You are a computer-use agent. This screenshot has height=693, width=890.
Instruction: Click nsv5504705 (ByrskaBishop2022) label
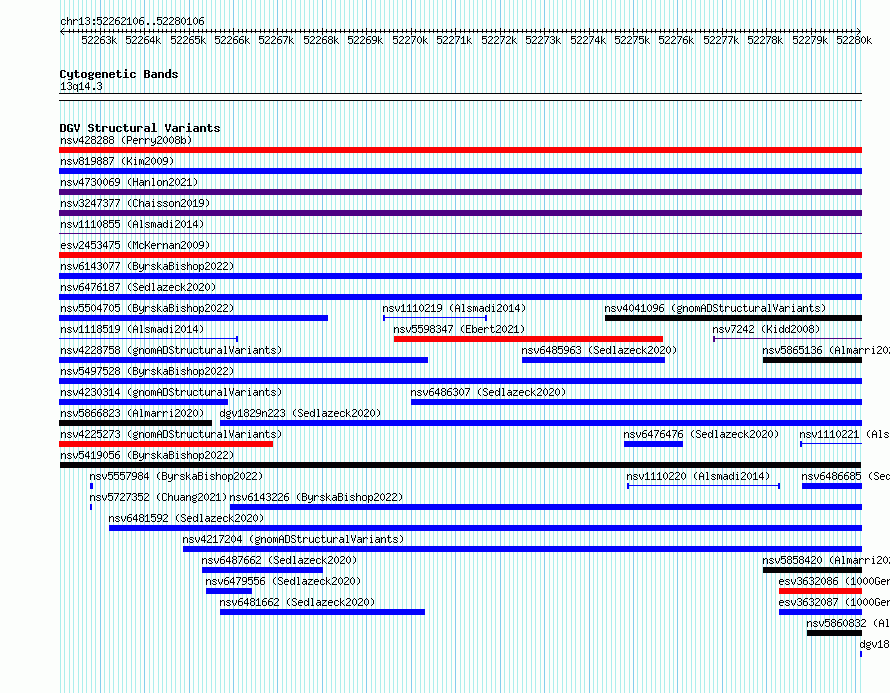point(147,308)
